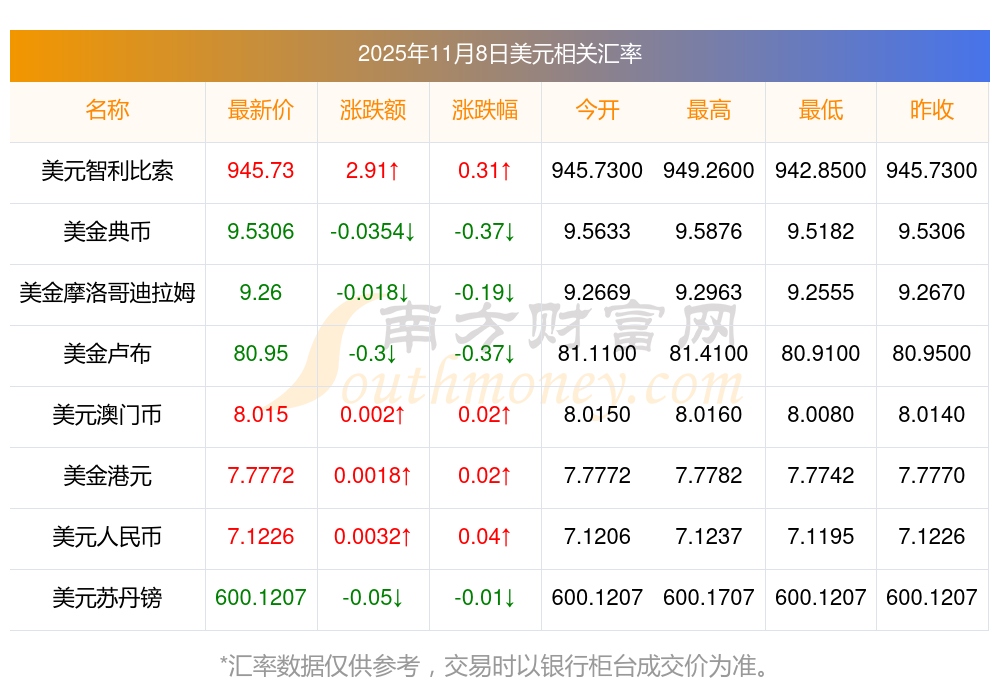
Task: Click the 美元澳门币 currency name
Action: [x=107, y=415]
